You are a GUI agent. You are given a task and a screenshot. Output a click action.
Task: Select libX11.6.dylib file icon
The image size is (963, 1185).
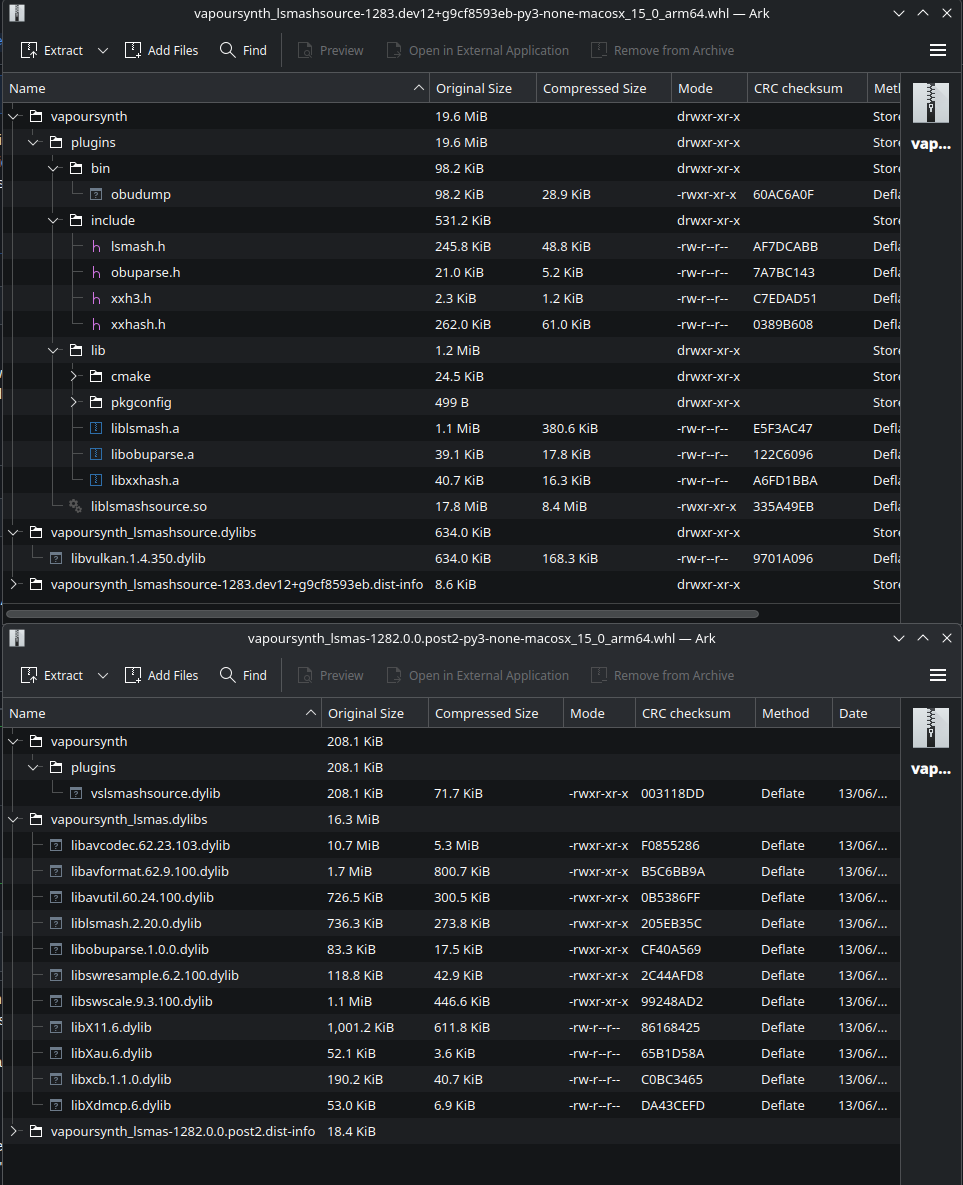(x=56, y=1028)
